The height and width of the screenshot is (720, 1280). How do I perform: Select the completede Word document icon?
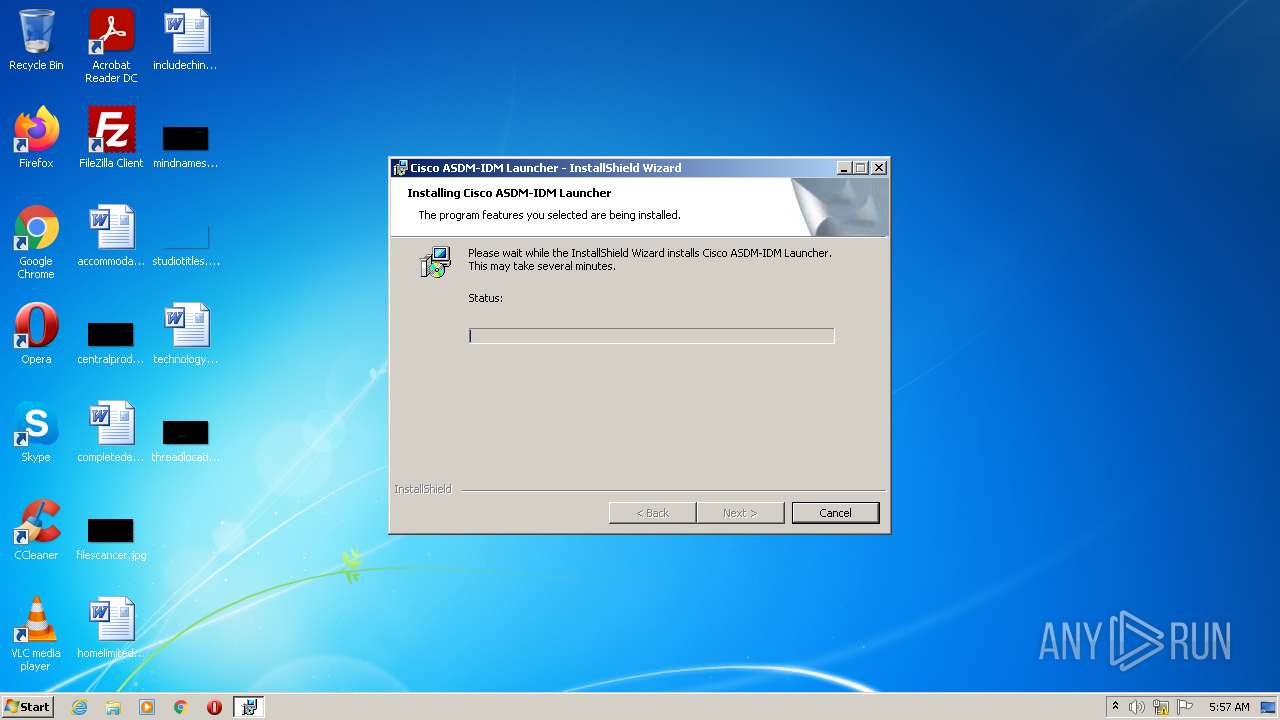pos(111,432)
